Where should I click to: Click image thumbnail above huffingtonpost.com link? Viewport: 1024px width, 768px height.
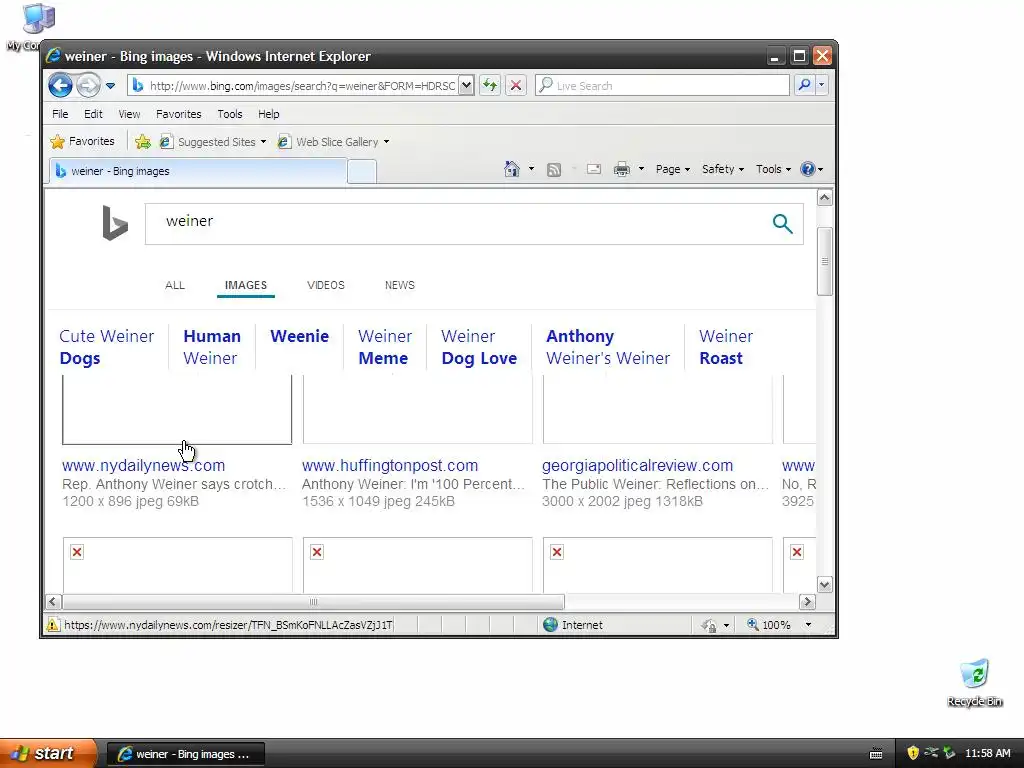417,409
